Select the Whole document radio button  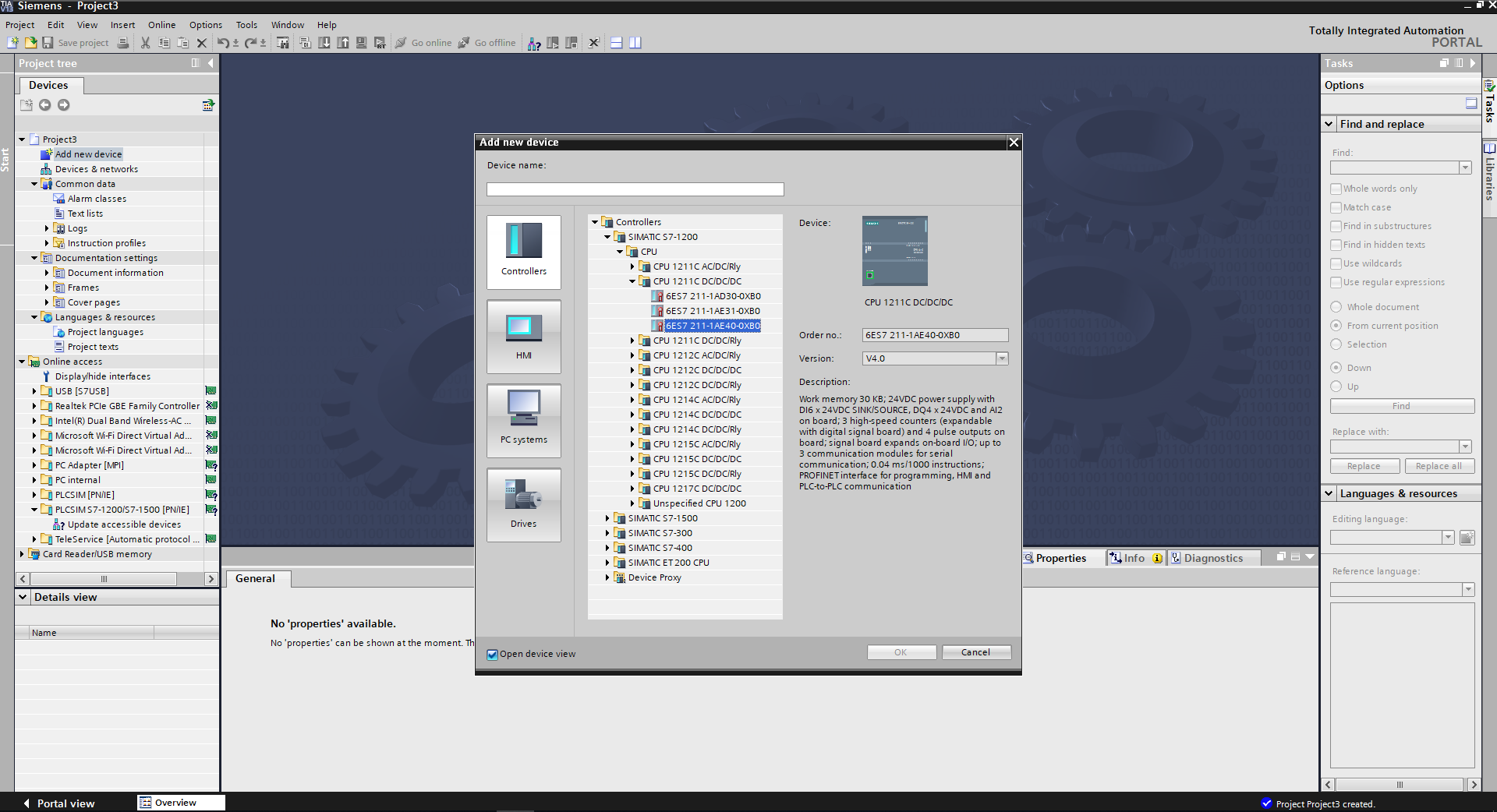click(1336, 307)
